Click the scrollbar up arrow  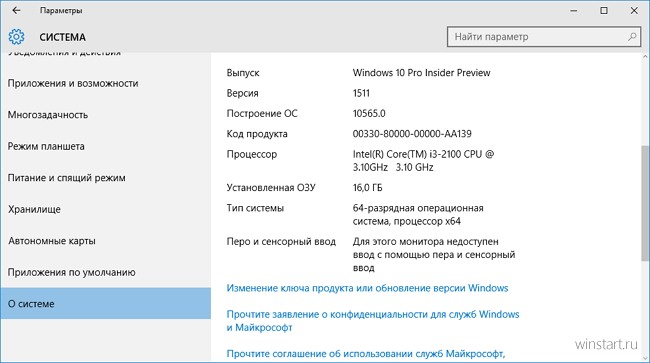(x=645, y=56)
